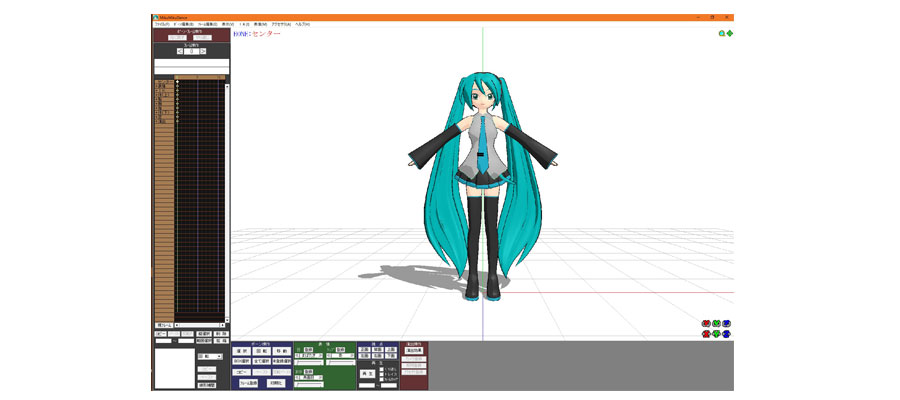Click the lip morph 登録 register button
The height and width of the screenshot is (400, 900).
click(340, 349)
